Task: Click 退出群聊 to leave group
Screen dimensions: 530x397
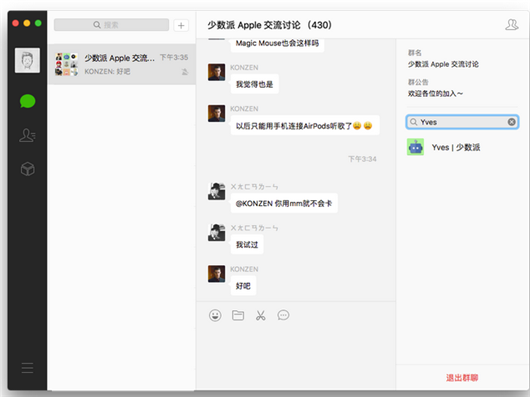Action: [462, 378]
